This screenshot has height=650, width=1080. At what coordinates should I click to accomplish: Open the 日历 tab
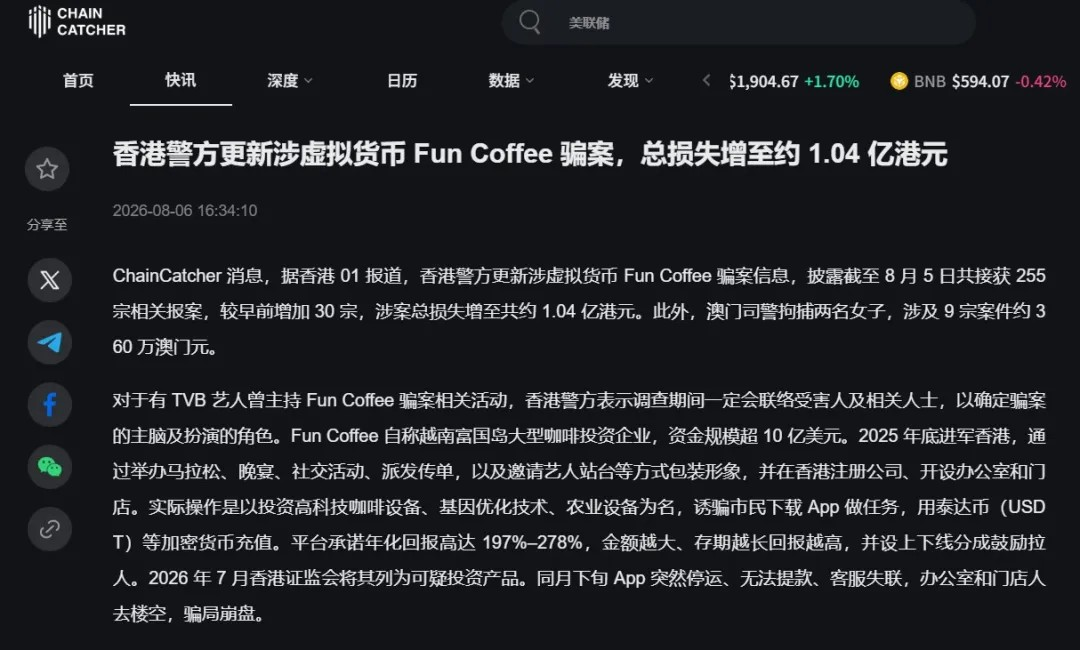point(402,81)
